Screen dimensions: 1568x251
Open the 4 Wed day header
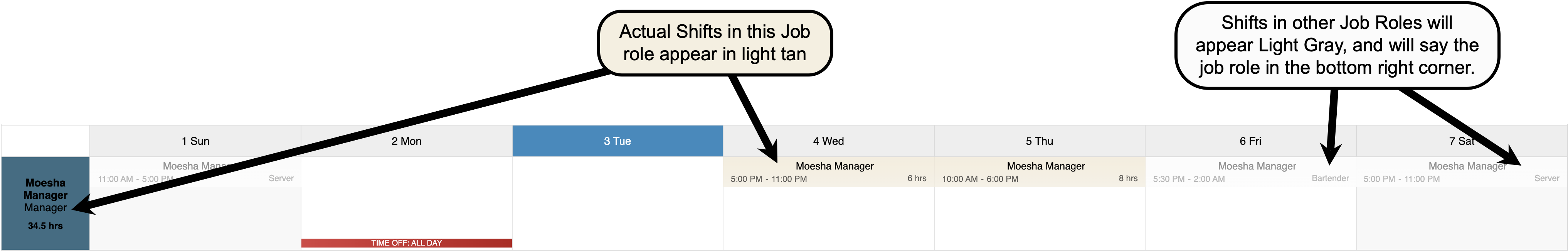click(x=828, y=141)
